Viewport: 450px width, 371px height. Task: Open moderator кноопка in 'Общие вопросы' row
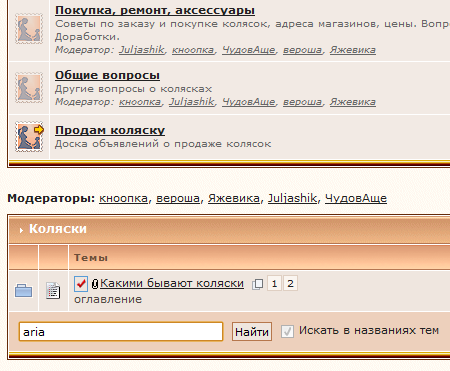point(140,102)
